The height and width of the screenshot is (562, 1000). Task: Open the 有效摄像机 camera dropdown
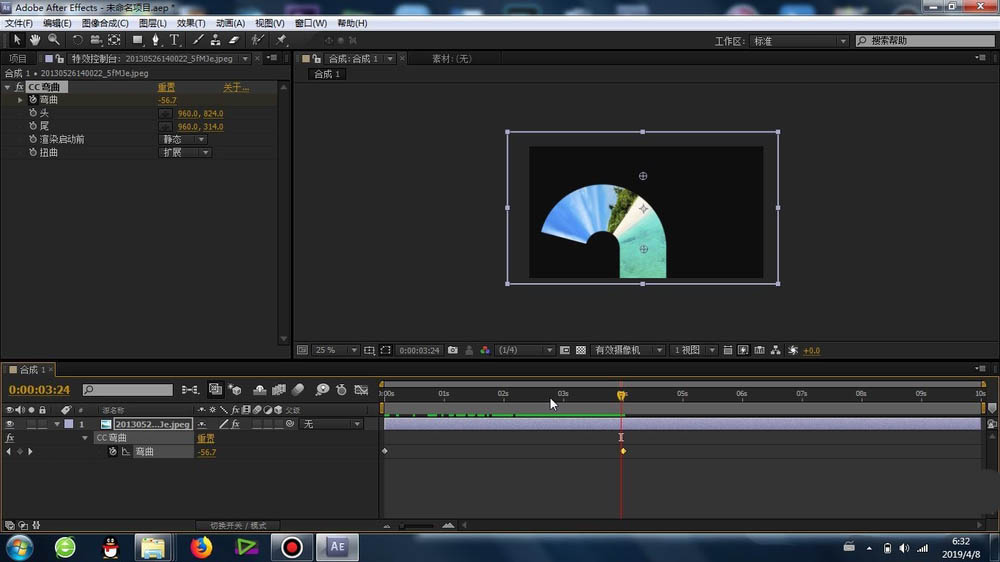[x=629, y=351]
